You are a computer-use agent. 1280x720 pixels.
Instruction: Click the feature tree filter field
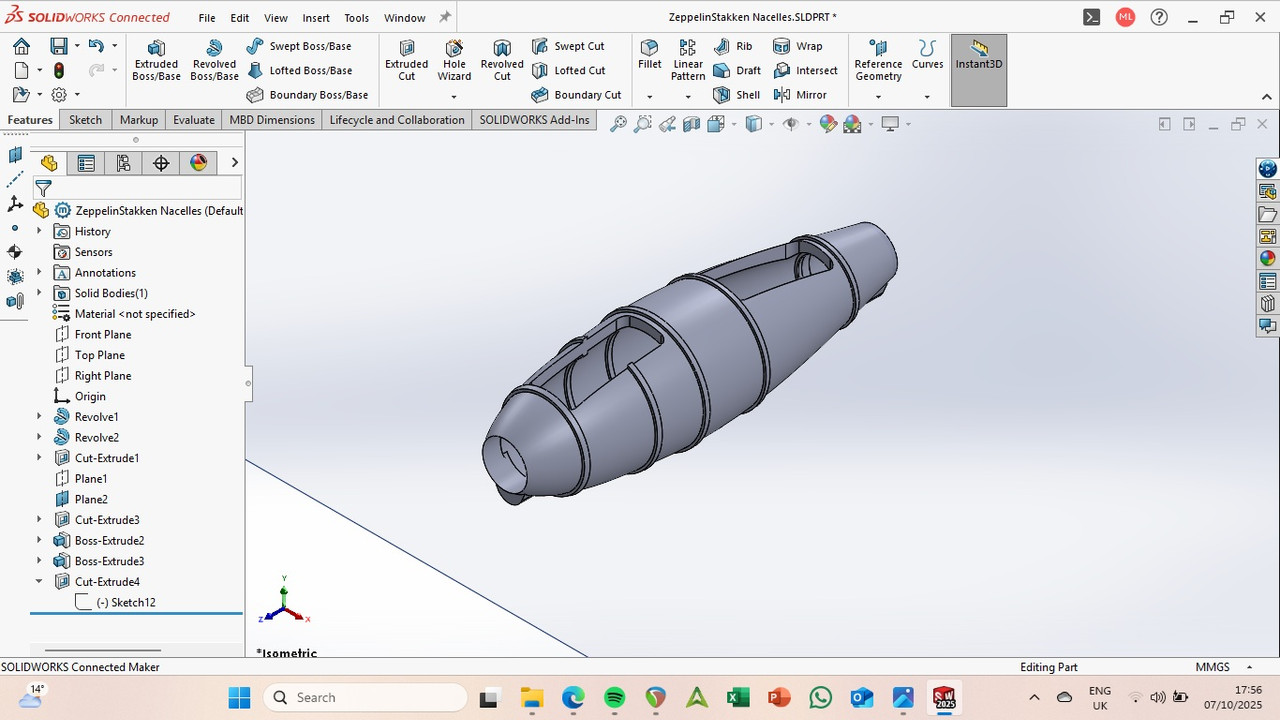pos(137,188)
